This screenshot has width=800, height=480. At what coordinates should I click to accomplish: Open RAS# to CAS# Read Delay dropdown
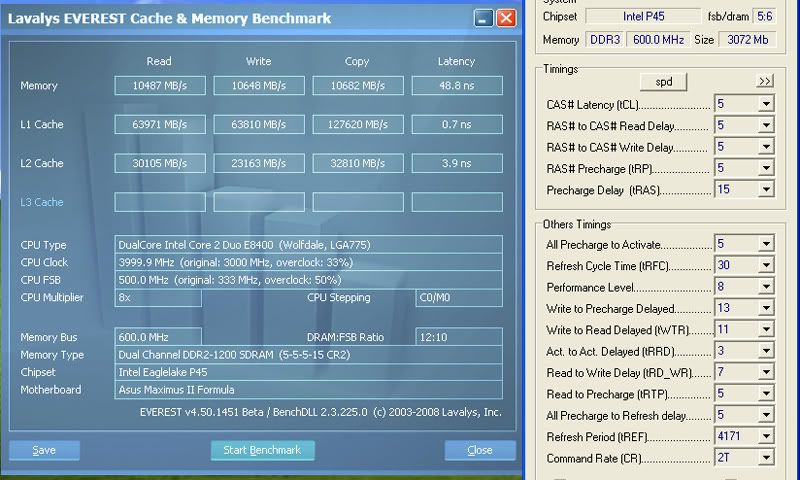pyautogui.click(x=766, y=125)
